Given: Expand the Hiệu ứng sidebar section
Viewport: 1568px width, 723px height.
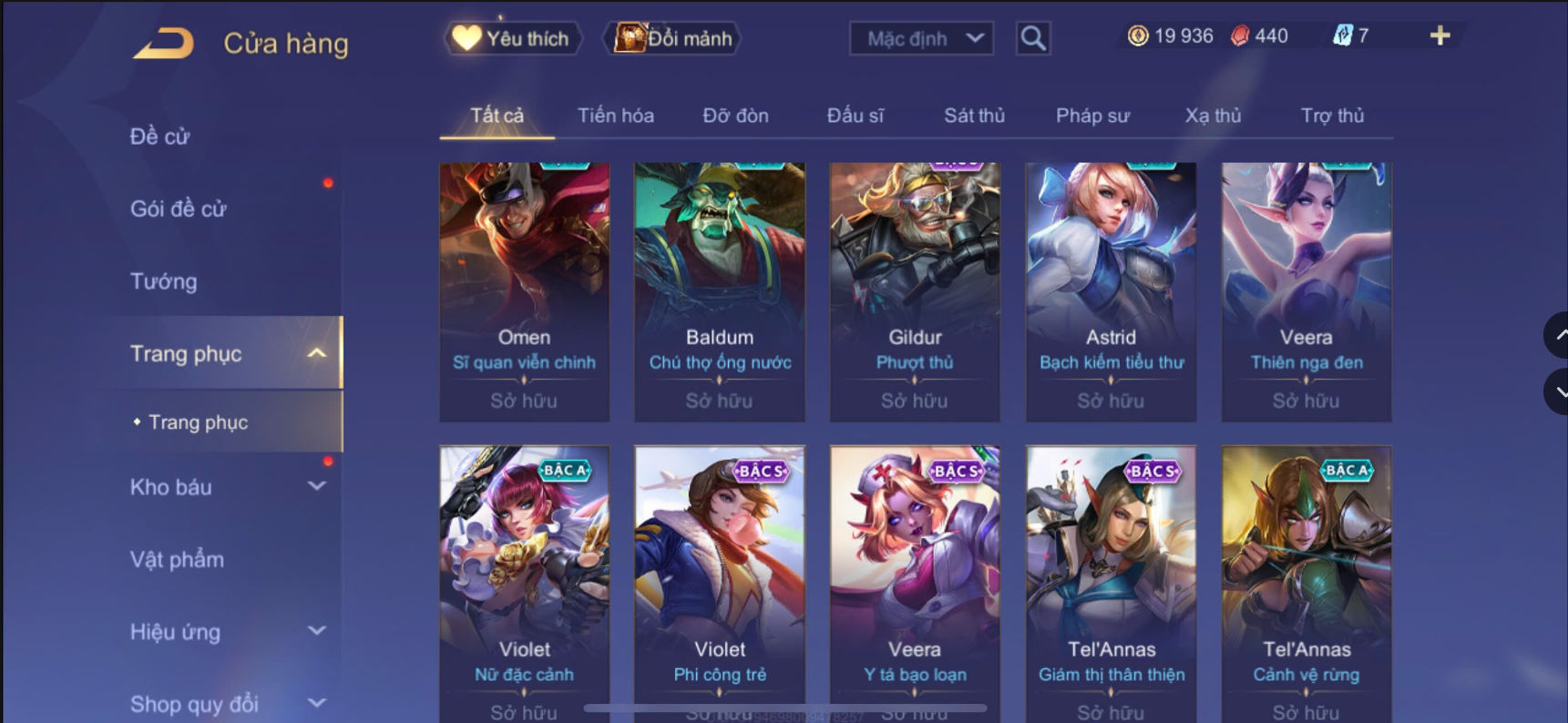Looking at the screenshot, I should pos(316,630).
